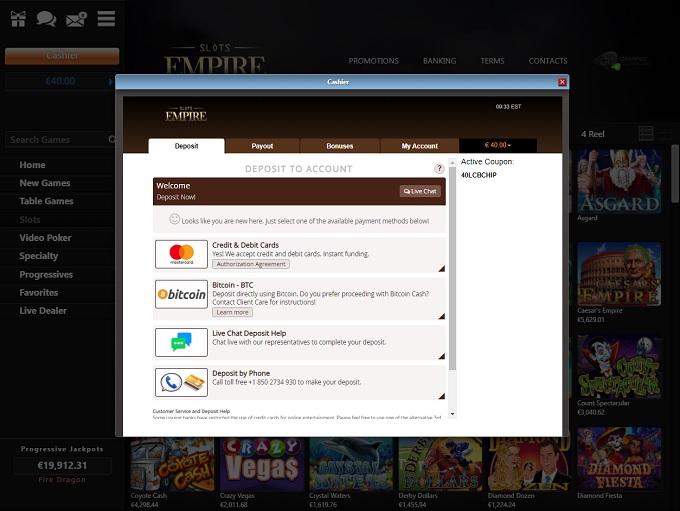Open the Coyote Cash game thumbnail

pyautogui.click(x=173, y=464)
